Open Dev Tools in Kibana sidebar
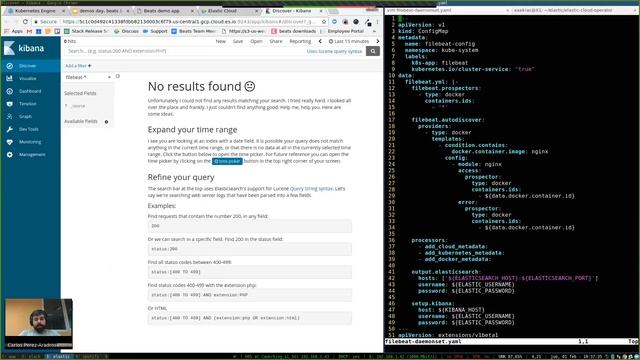The width and height of the screenshot is (640, 360). coord(30,129)
